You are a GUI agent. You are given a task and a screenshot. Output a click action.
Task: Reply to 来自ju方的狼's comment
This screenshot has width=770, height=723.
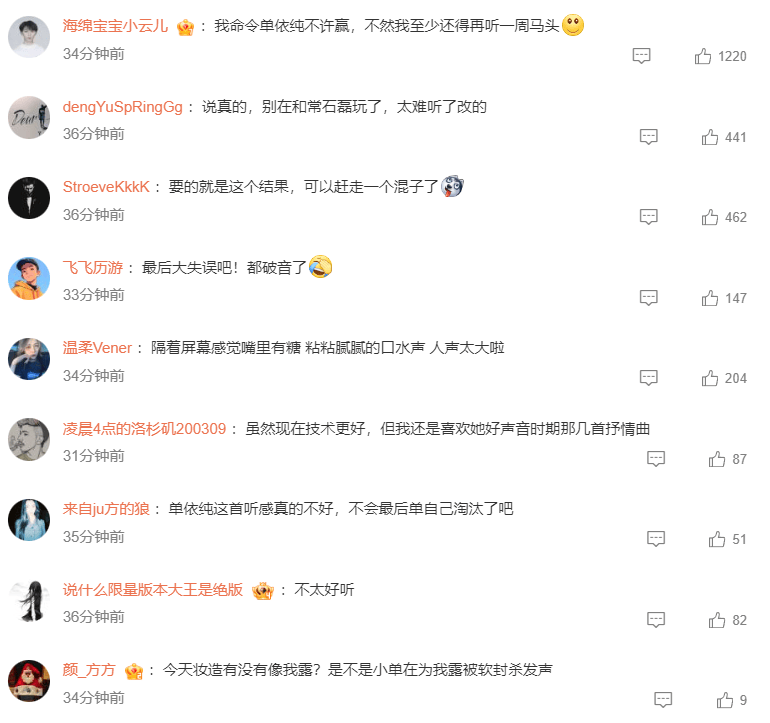656,539
